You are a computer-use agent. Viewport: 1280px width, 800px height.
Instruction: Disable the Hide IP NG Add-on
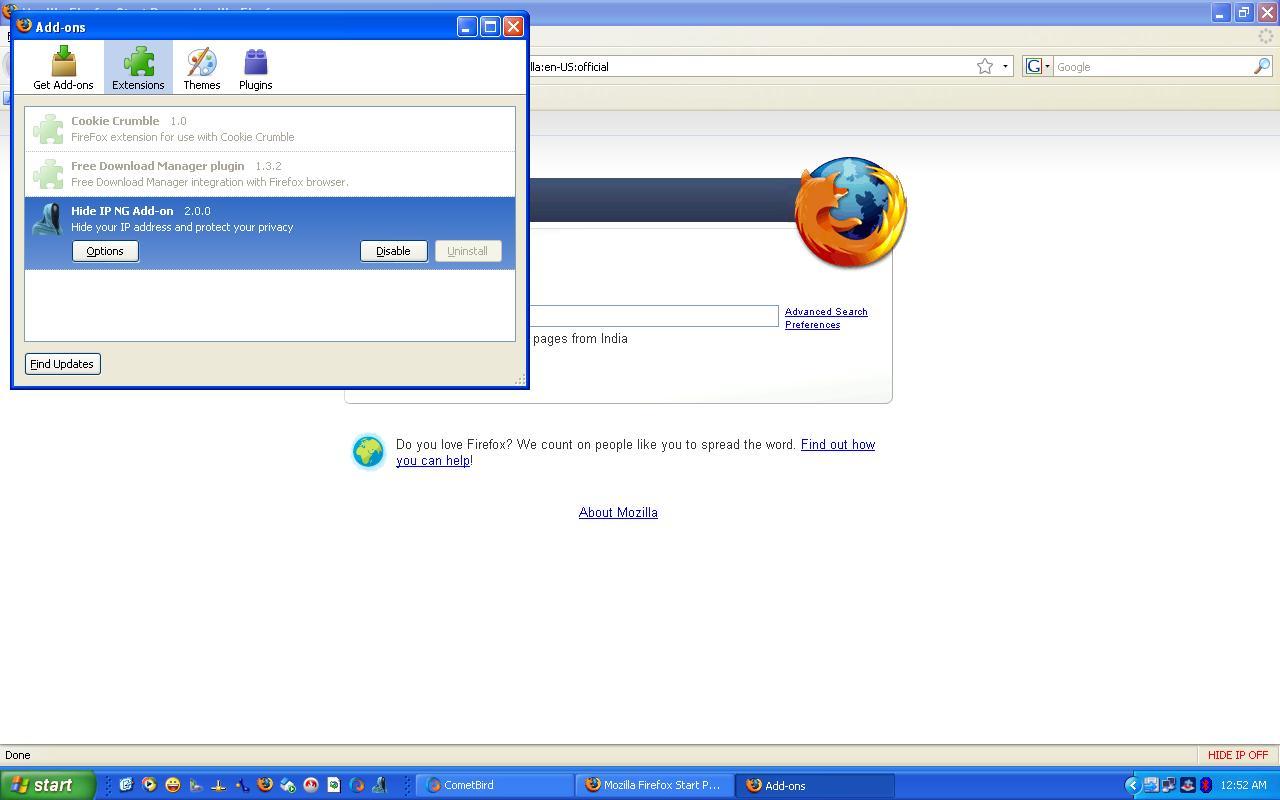tap(393, 251)
